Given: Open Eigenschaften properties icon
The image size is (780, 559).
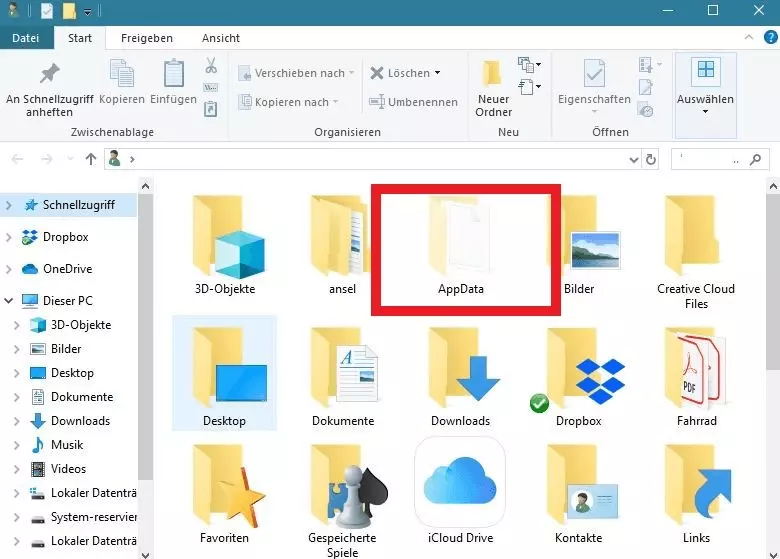Looking at the screenshot, I should pos(594,73).
